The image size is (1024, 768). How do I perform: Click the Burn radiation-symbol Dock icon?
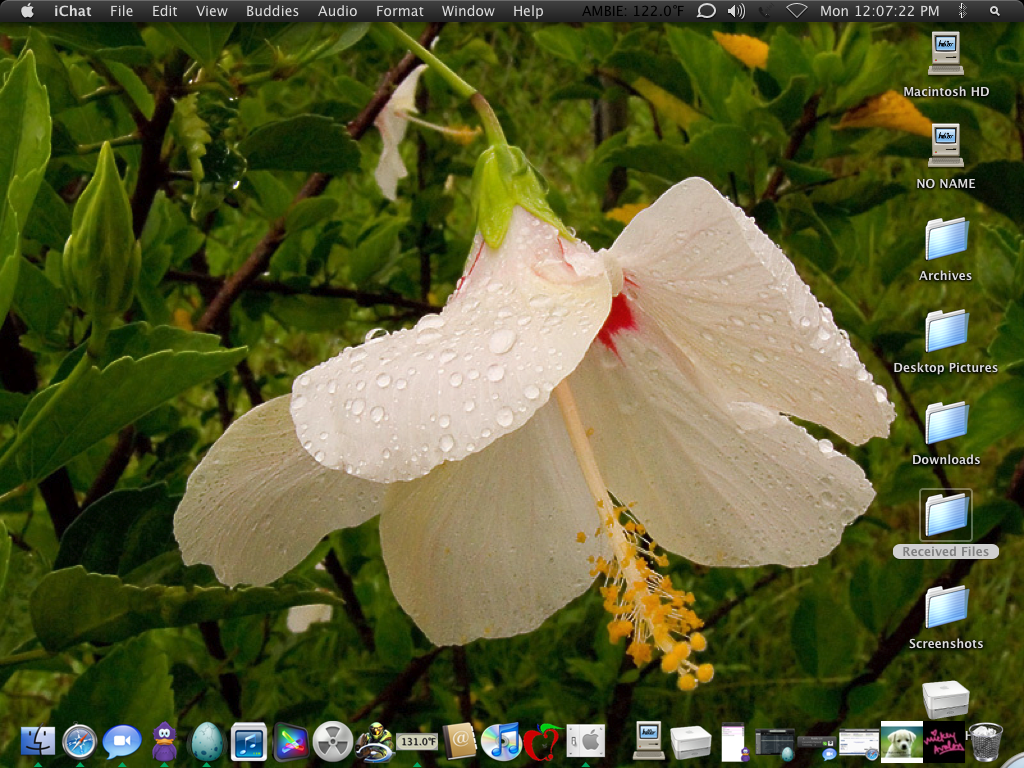pyautogui.click(x=333, y=741)
